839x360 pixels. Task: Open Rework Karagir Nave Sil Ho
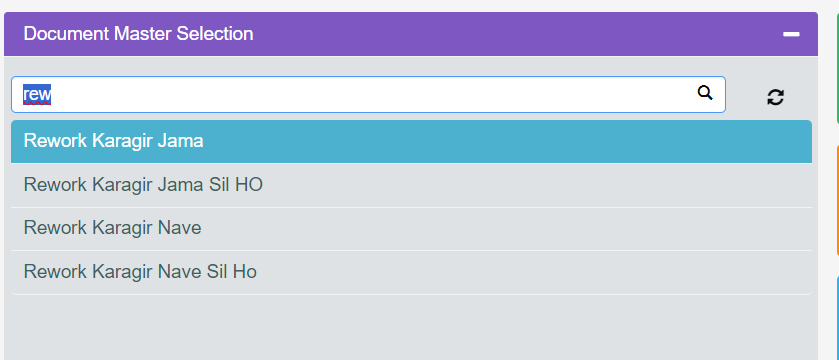(x=411, y=272)
